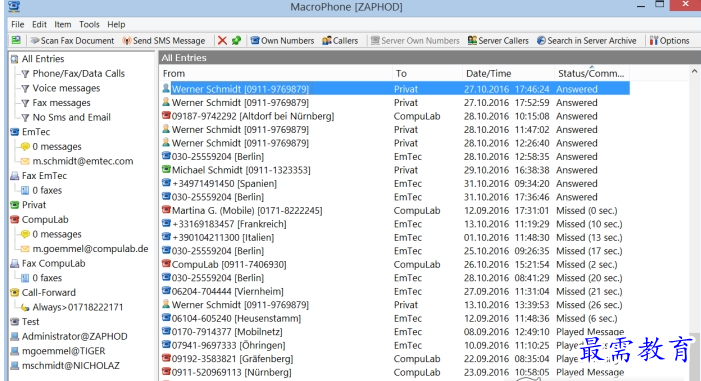Select call from 06104-605240 [Heusenstamm]

[x=395, y=318]
